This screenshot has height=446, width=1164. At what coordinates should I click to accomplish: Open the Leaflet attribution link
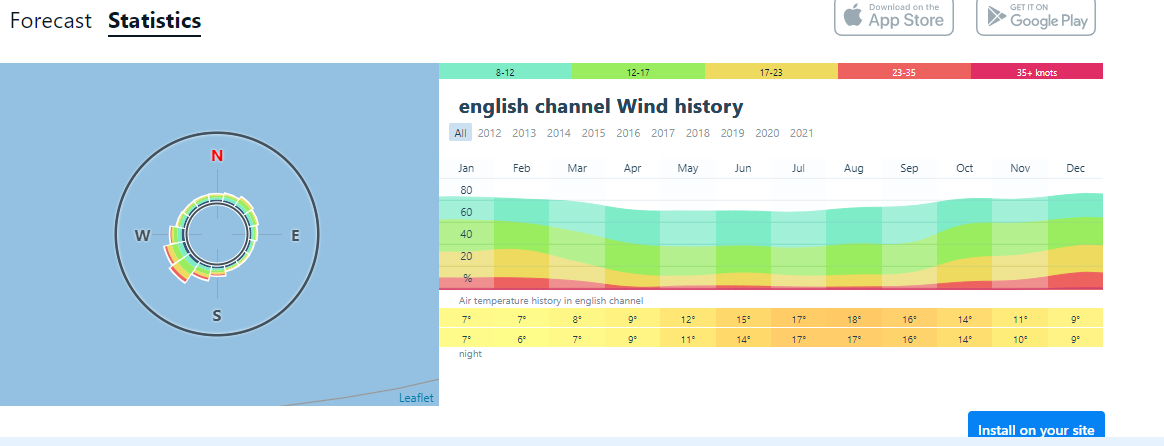click(x=417, y=398)
